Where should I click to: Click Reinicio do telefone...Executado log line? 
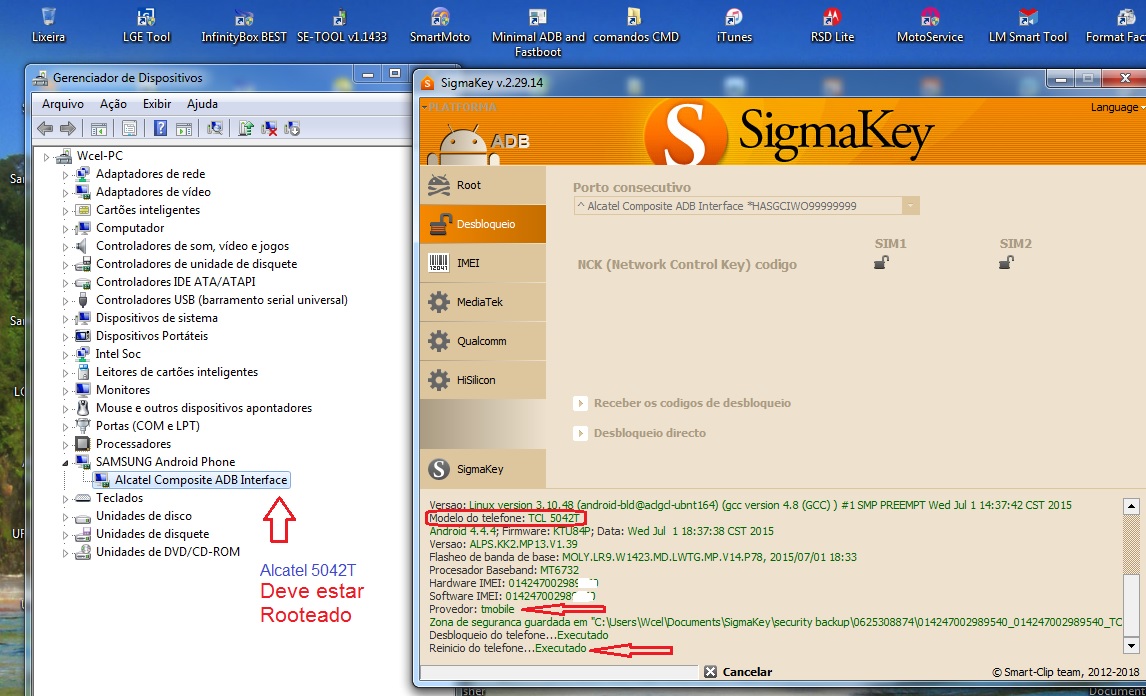tap(507, 648)
